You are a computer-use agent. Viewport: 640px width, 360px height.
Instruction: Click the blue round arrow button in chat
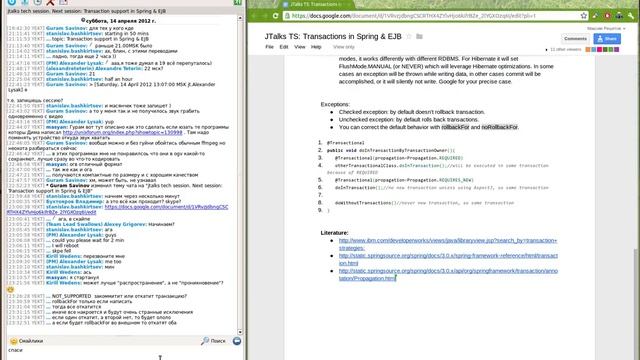(237, 341)
